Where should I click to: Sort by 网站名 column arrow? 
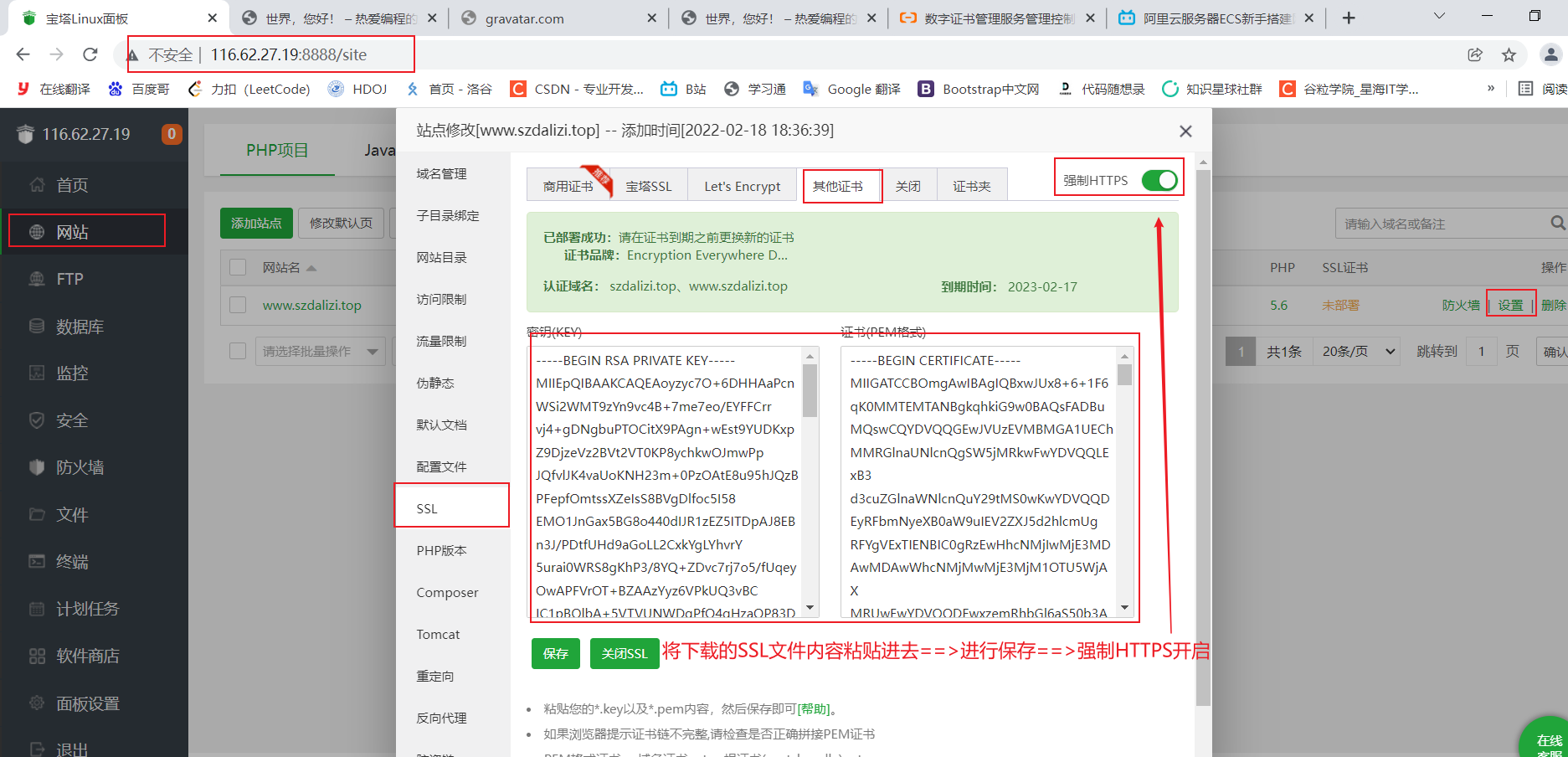click(311, 268)
